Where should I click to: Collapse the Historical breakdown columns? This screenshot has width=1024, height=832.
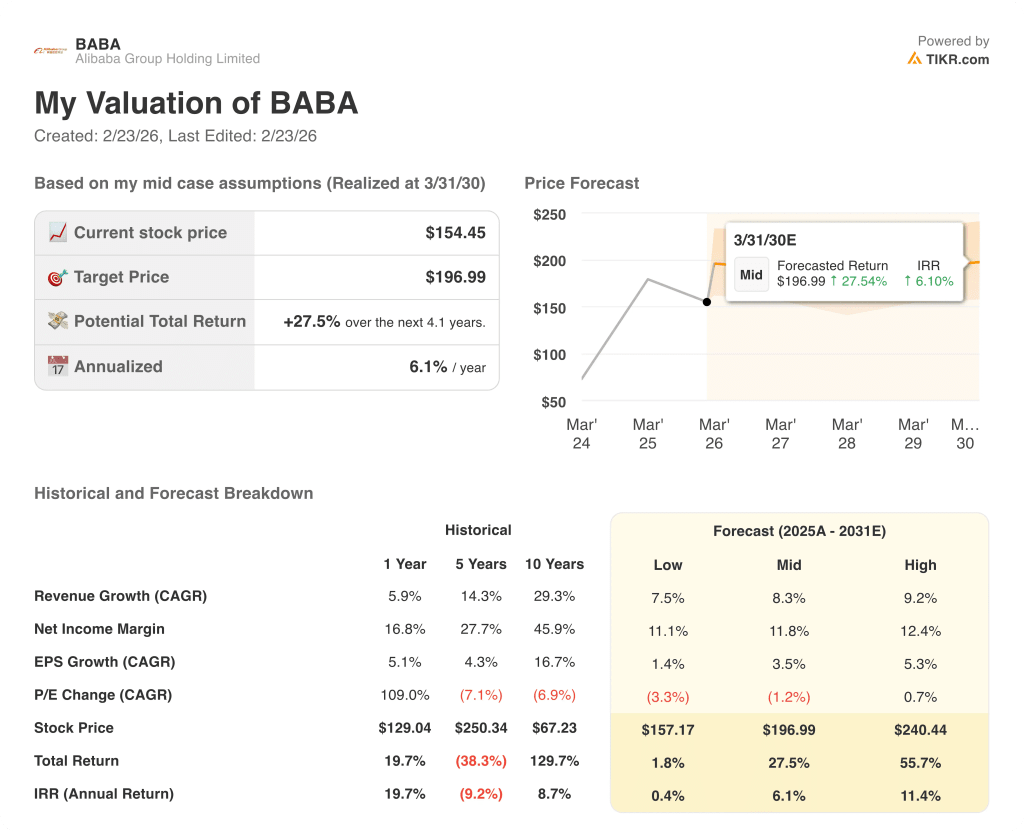click(x=478, y=530)
